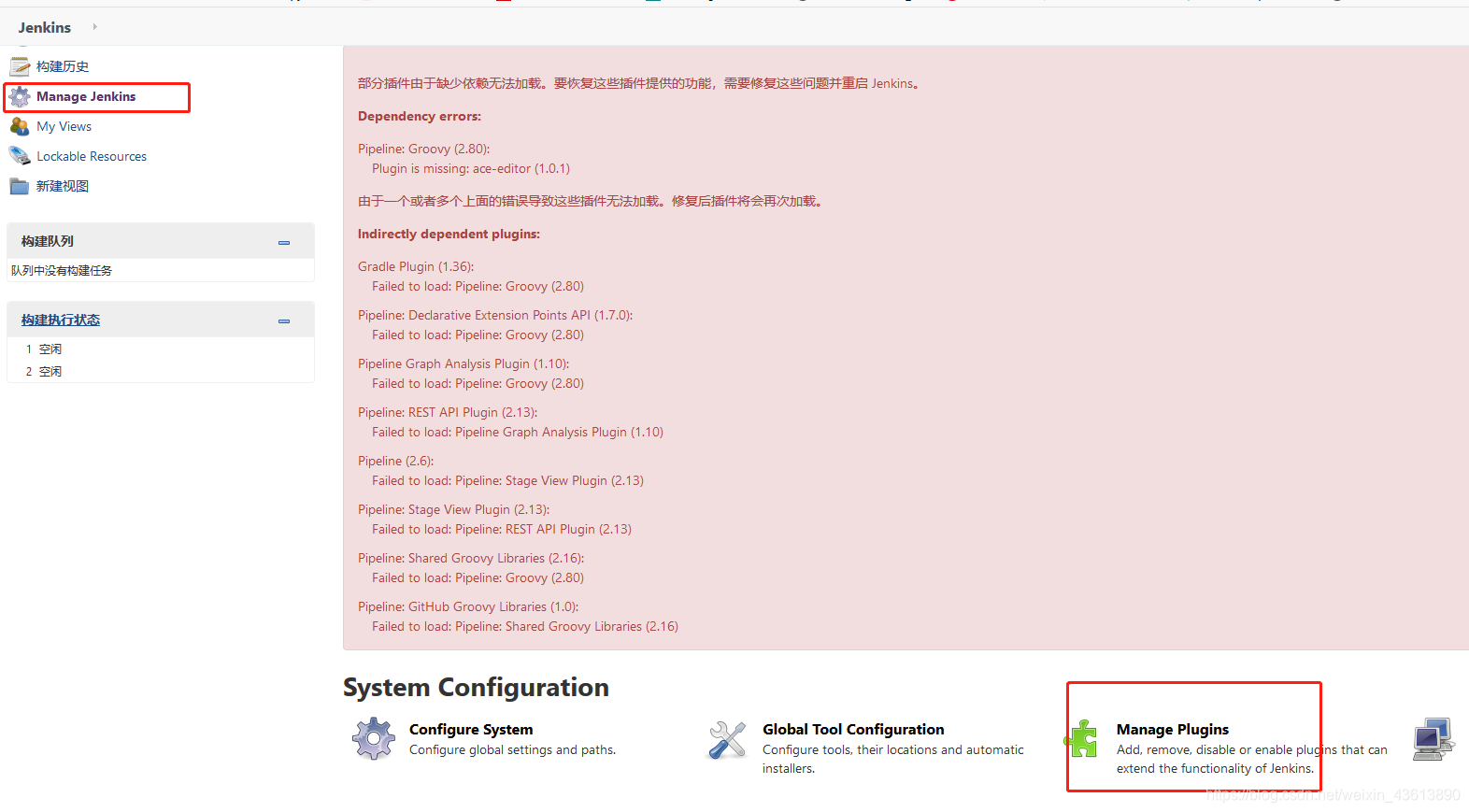
Task: Click 'Failed to load: Pipeline Graph Analysis Plugin (1.10)'
Action: click(x=518, y=432)
